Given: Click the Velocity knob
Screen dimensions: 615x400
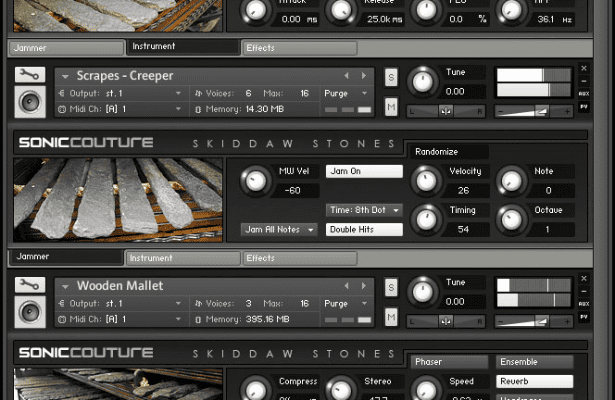Looking at the screenshot, I should [428, 180].
